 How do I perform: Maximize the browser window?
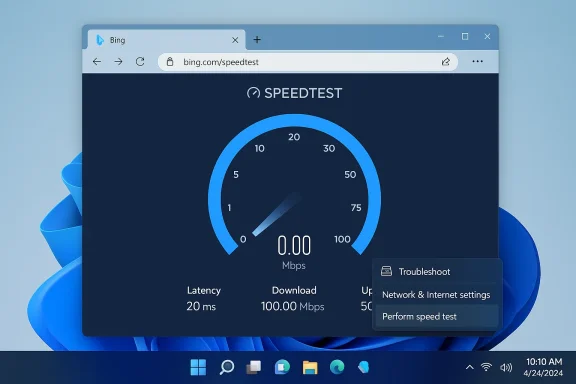tap(465, 36)
